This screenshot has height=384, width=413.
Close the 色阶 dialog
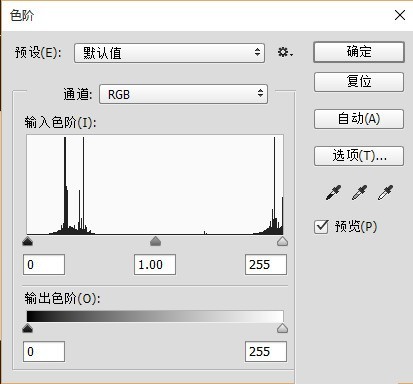(400, 15)
